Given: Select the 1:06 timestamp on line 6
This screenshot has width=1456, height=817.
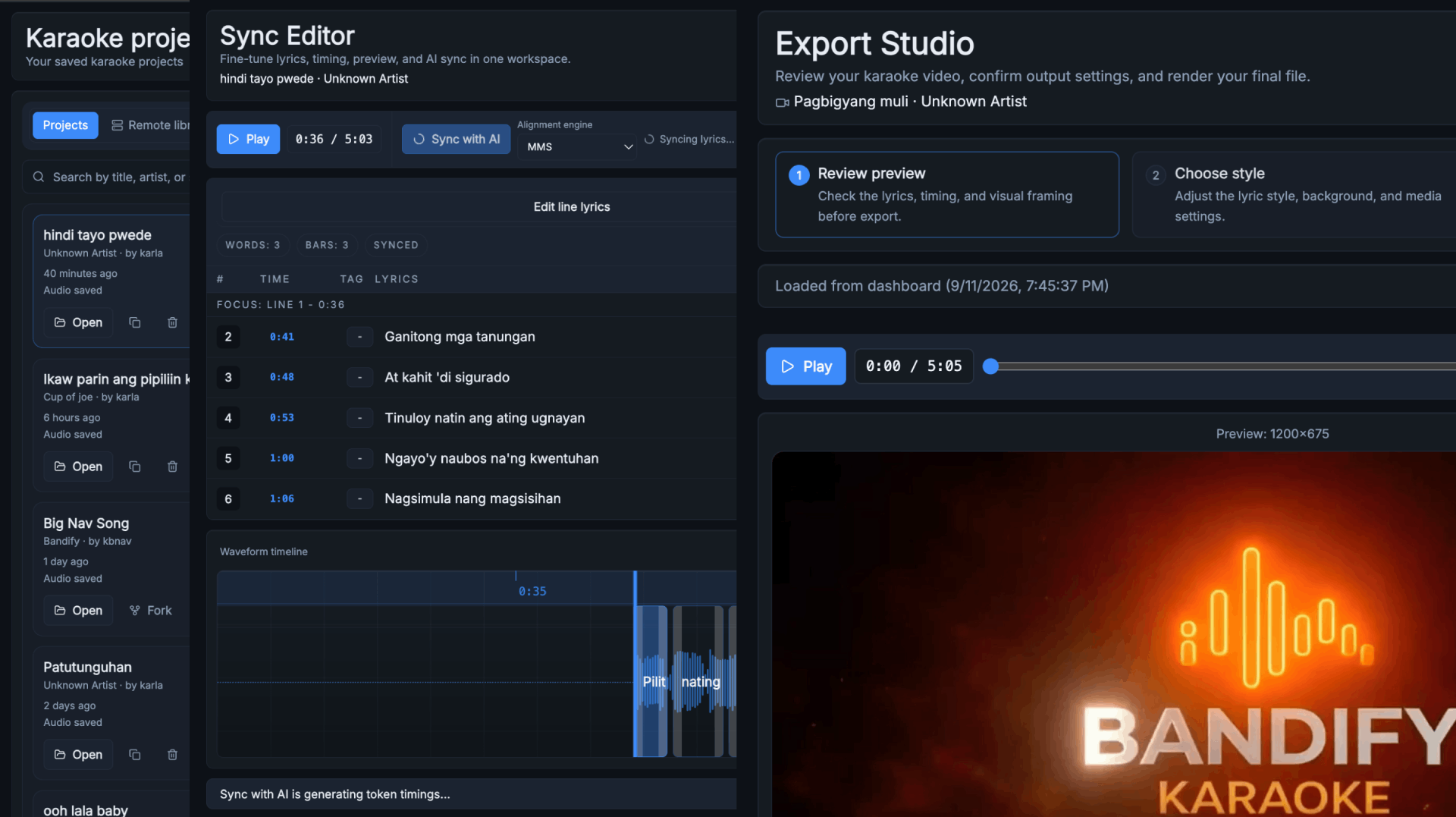Looking at the screenshot, I should pos(282,498).
